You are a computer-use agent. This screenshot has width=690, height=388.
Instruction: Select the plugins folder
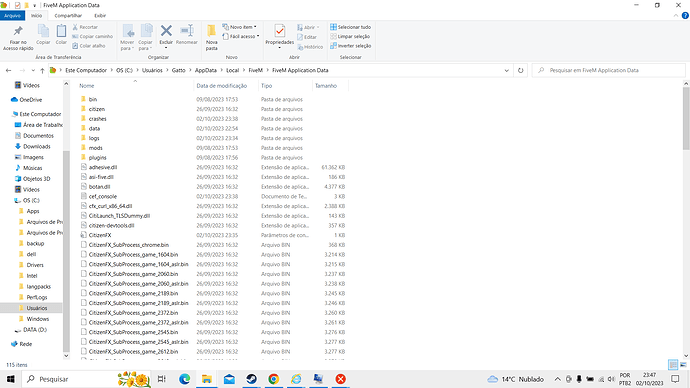tap(97, 157)
